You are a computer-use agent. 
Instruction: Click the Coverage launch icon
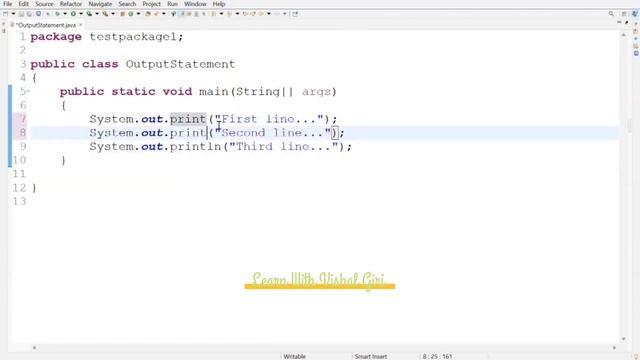point(89,14)
